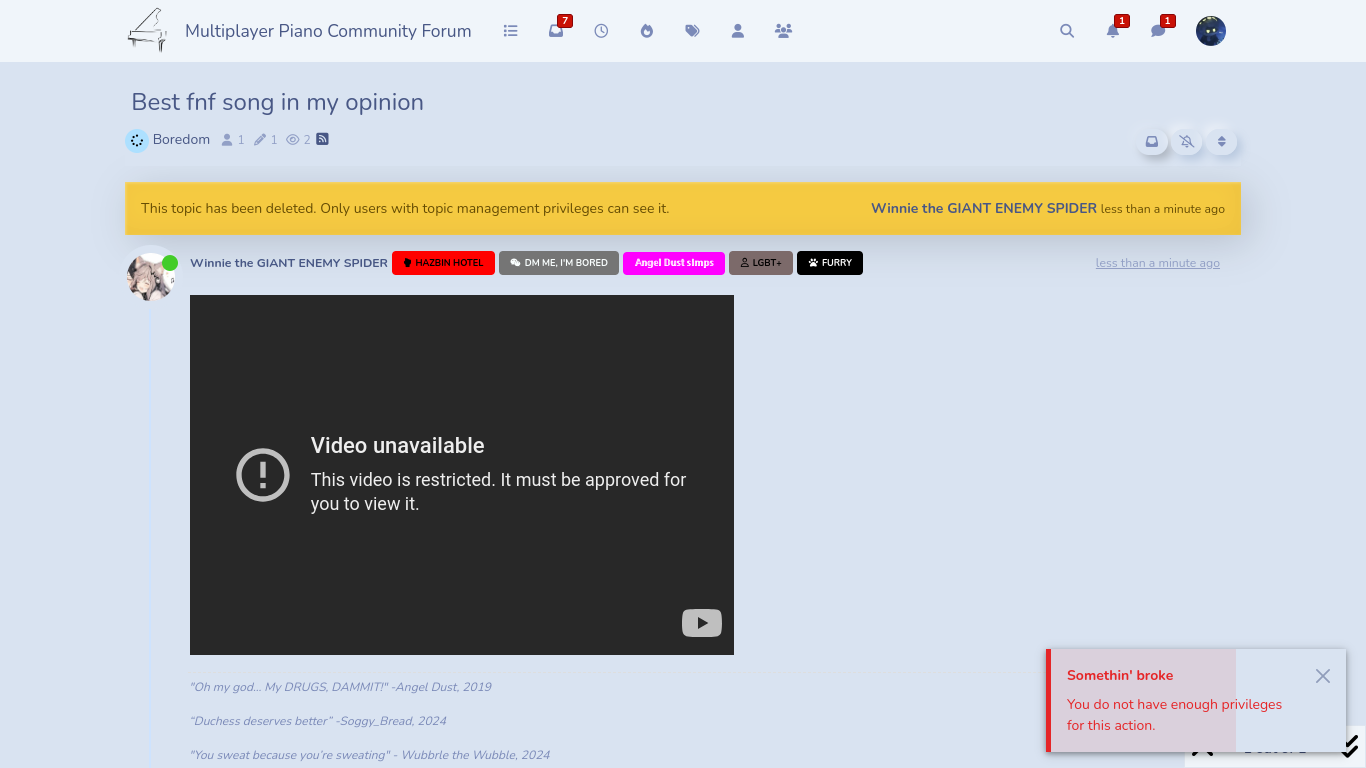Image resolution: width=1366 pixels, height=768 pixels.
Task: Open Unread topics inbox with 7 badge
Action: (556, 31)
